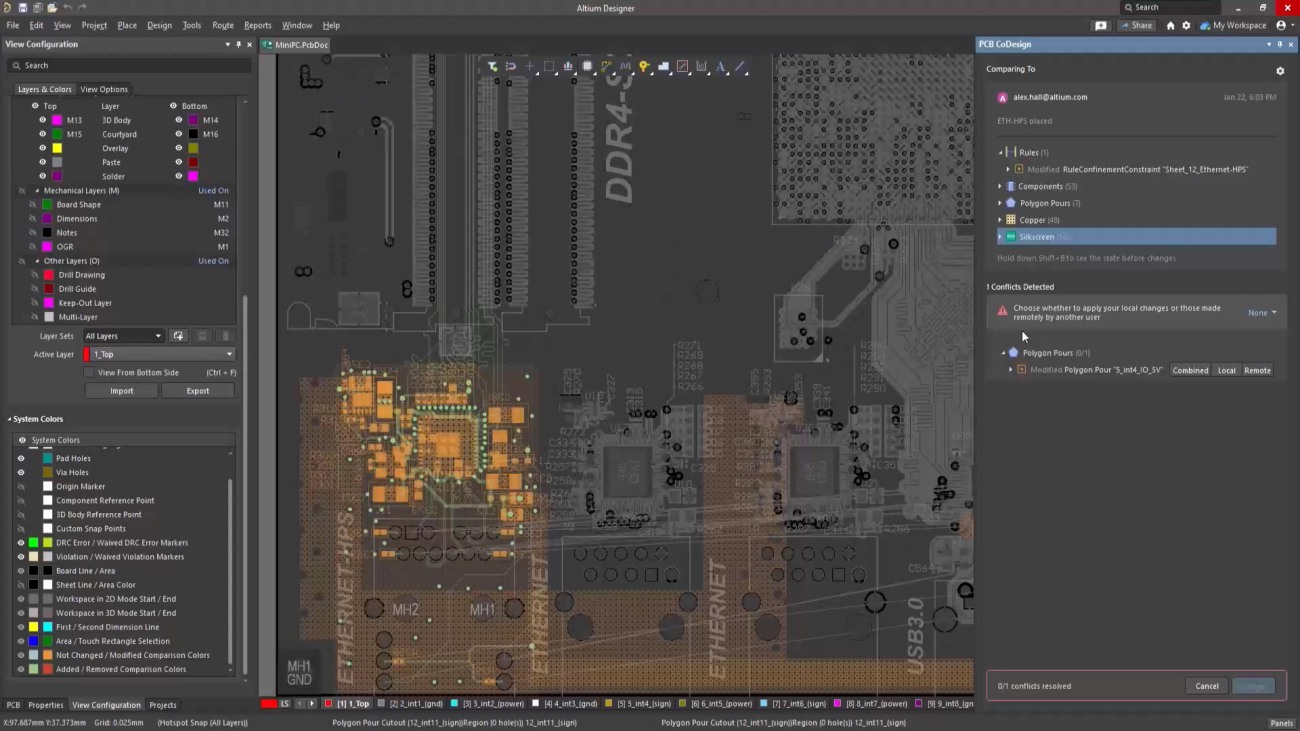Enable View From Bottom Side
Screen dimensions: 1300x731
tap(89, 372)
